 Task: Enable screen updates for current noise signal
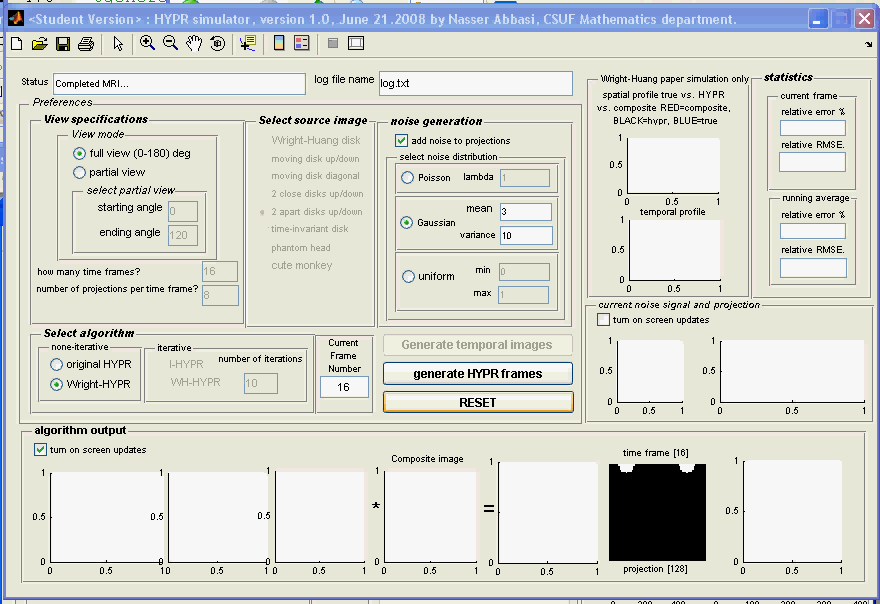(x=603, y=320)
